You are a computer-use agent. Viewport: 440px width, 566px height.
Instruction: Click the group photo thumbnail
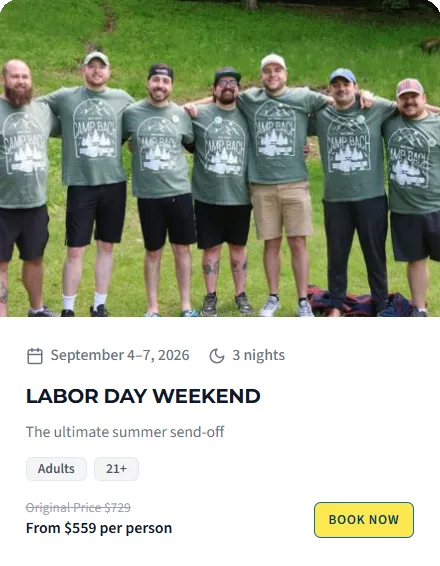pos(220,158)
